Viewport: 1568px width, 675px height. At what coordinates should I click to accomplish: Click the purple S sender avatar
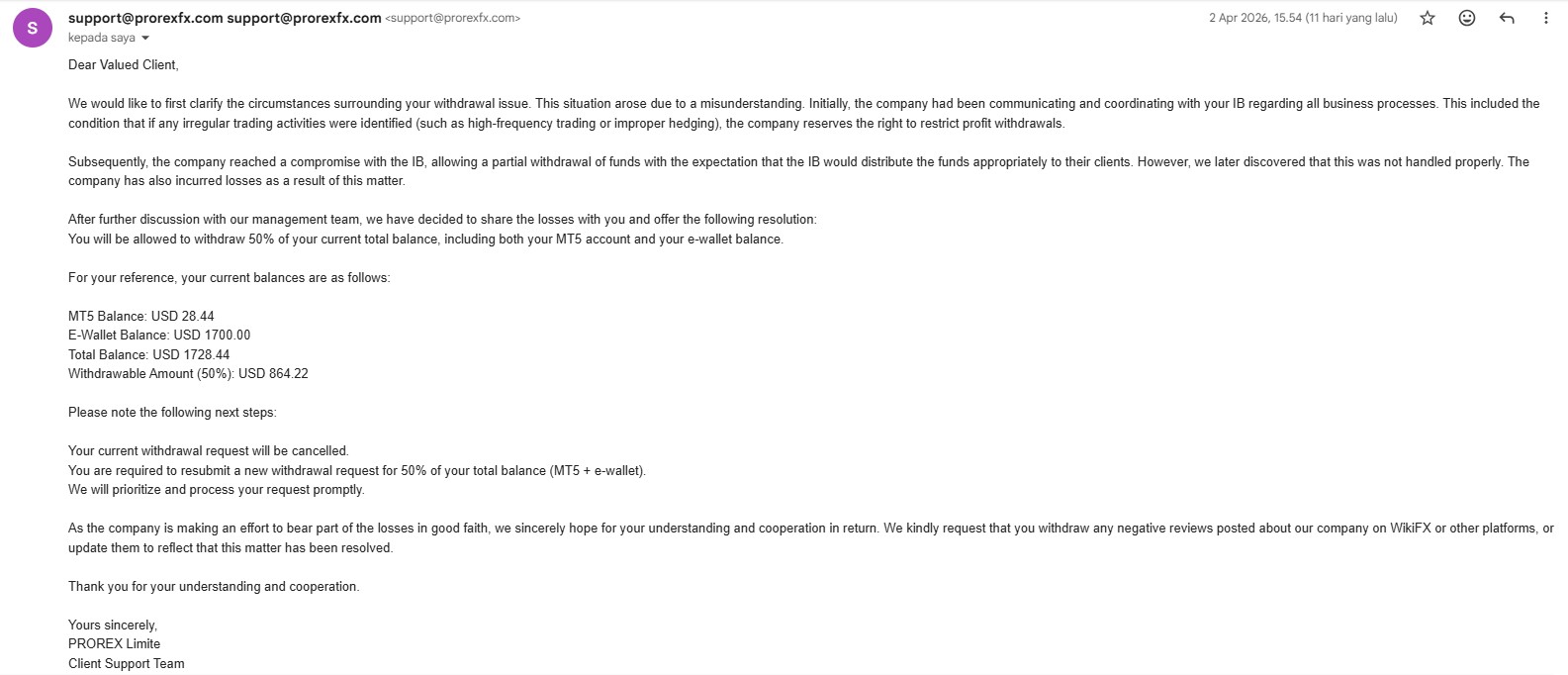point(33,28)
